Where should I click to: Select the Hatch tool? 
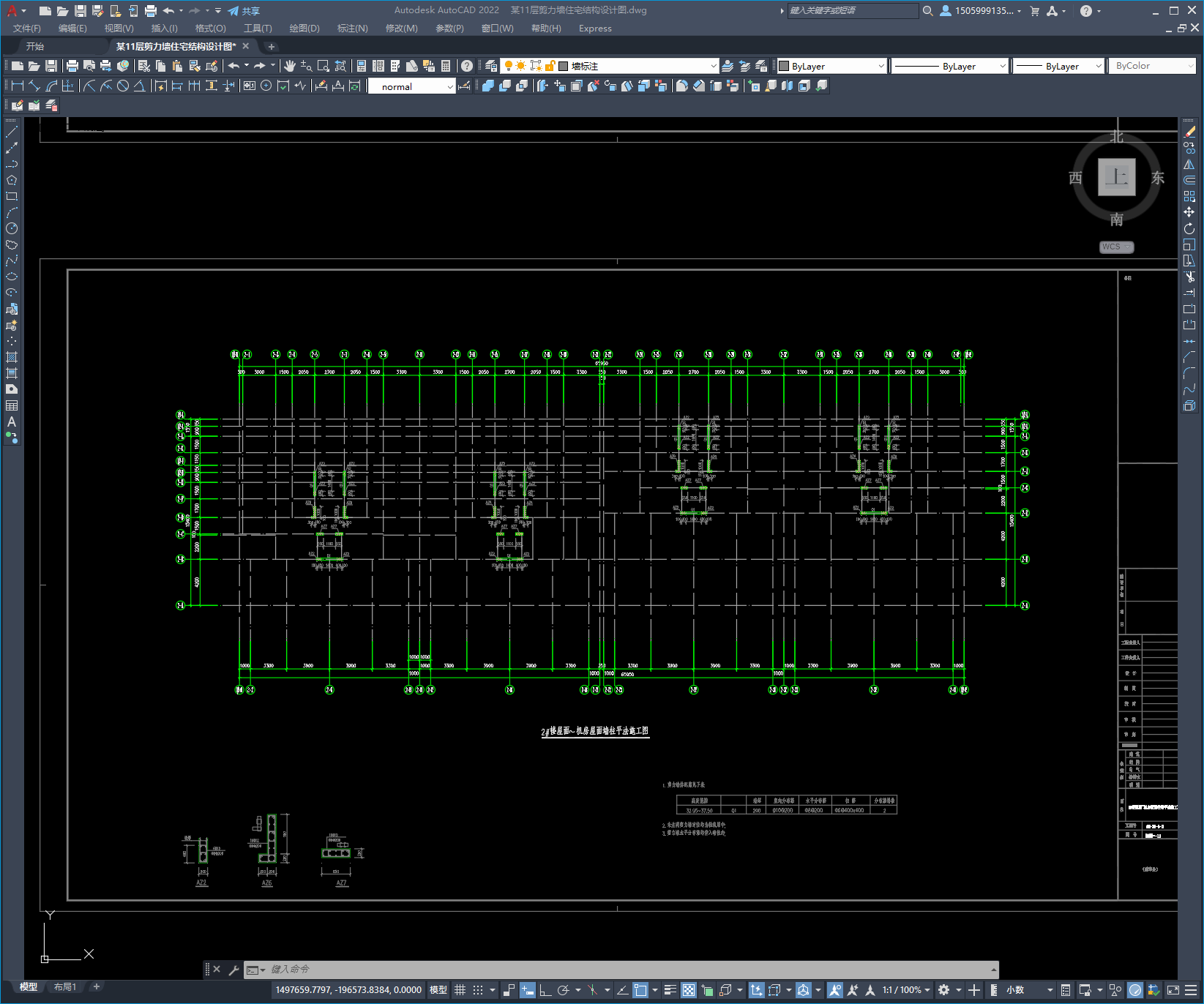click(12, 357)
